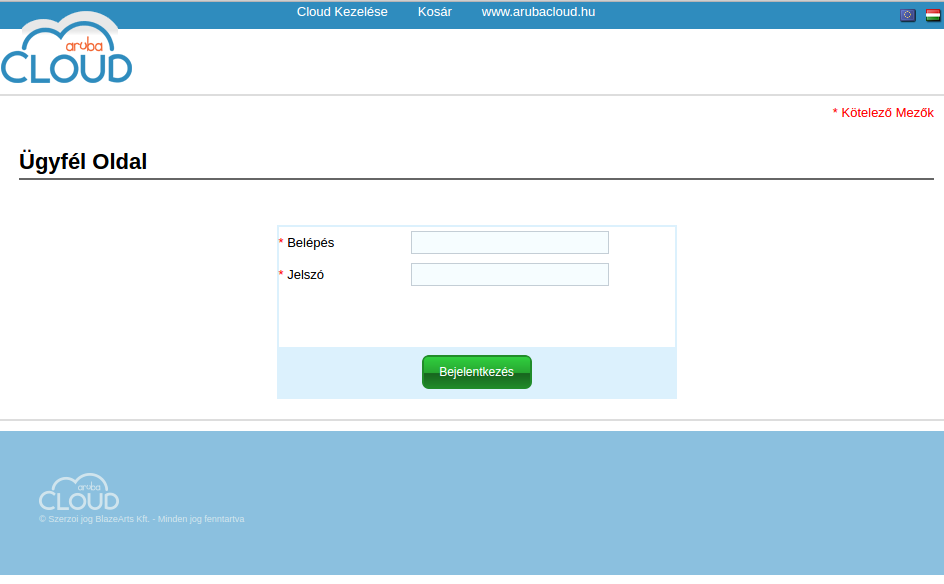The width and height of the screenshot is (944, 584).
Task: Click the empty area of the blue top navigation bar
Action: point(750,14)
